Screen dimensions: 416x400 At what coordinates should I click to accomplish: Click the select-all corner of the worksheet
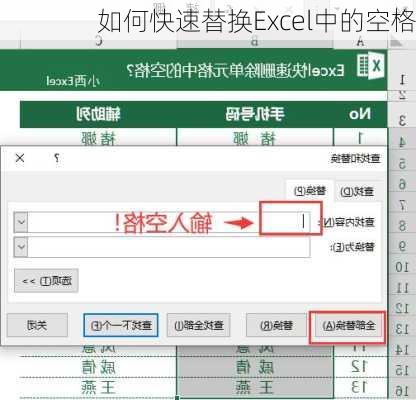point(396,42)
